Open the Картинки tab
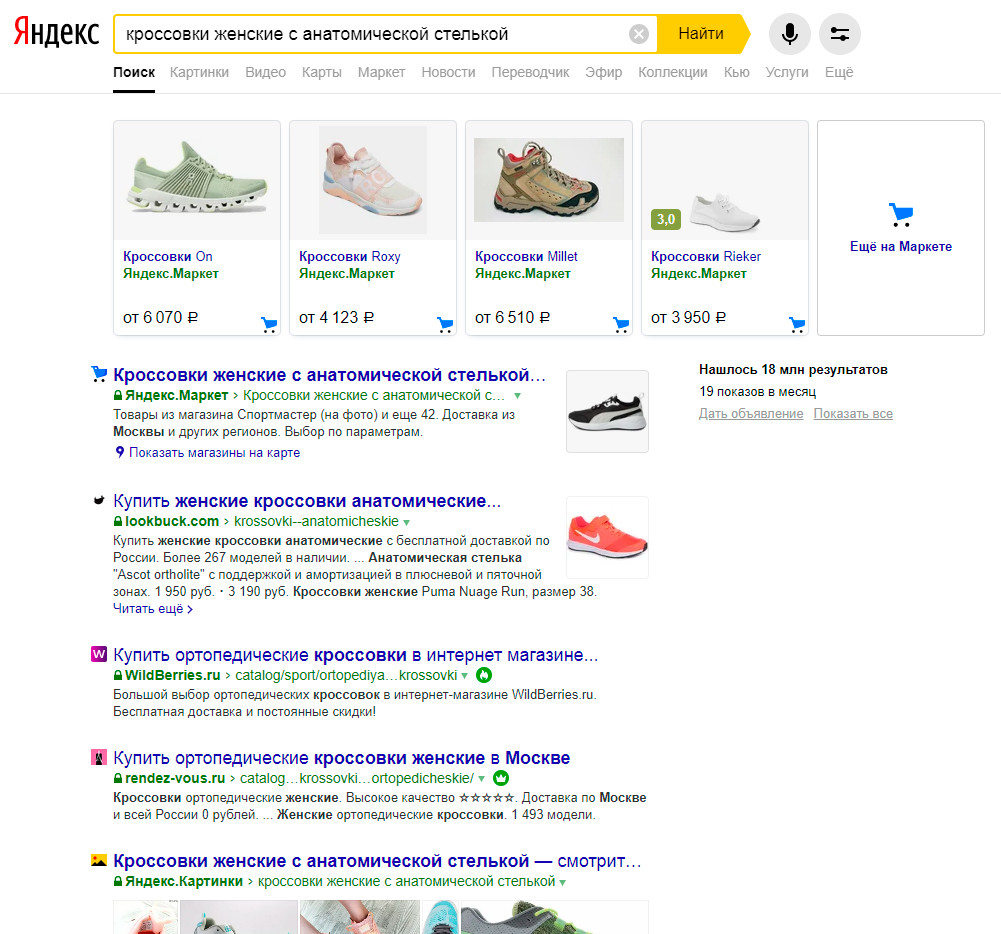This screenshot has height=934, width=1001. 199,72
